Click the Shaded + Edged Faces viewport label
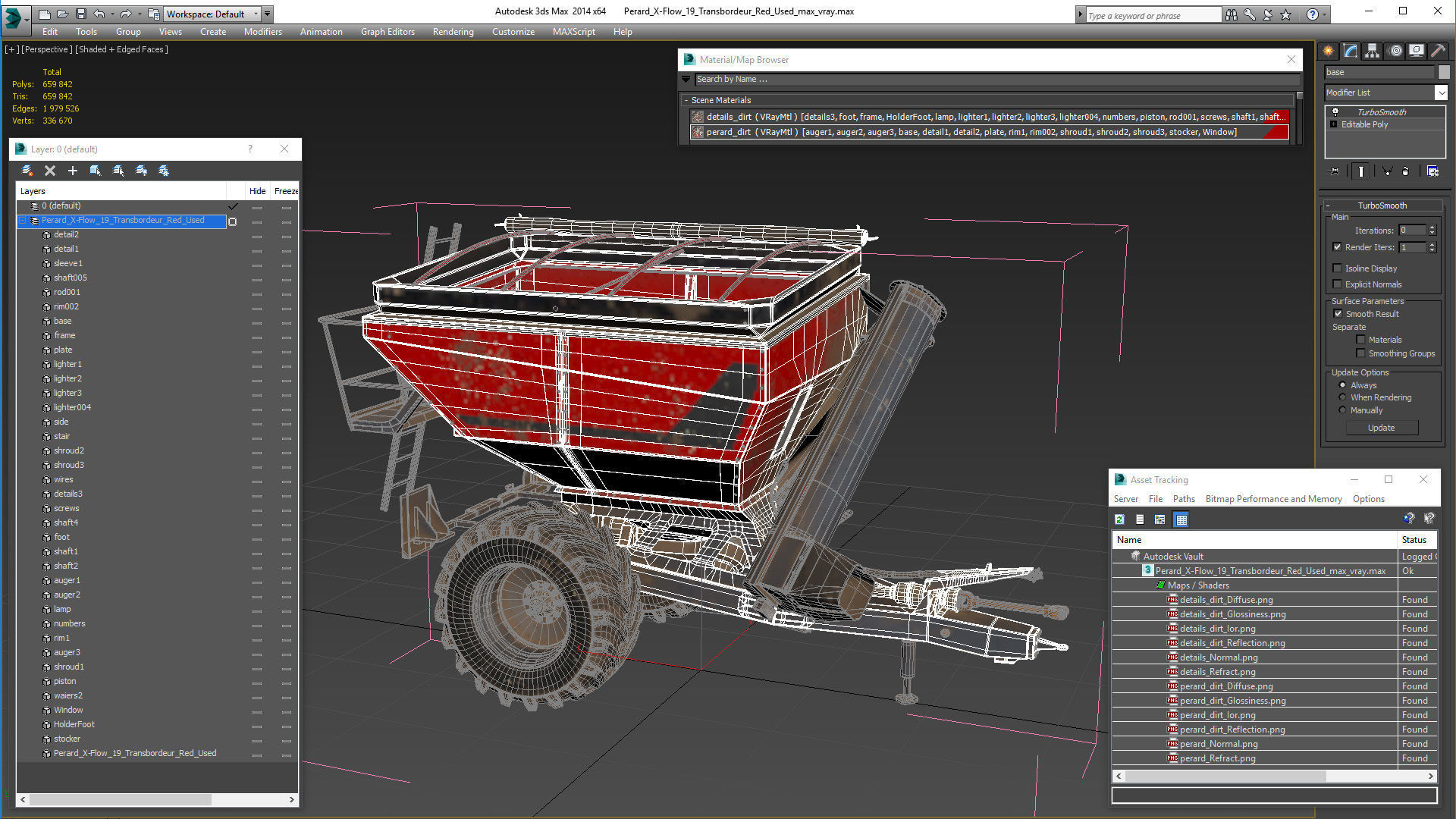Screen dimensions: 1456x819 (121, 49)
